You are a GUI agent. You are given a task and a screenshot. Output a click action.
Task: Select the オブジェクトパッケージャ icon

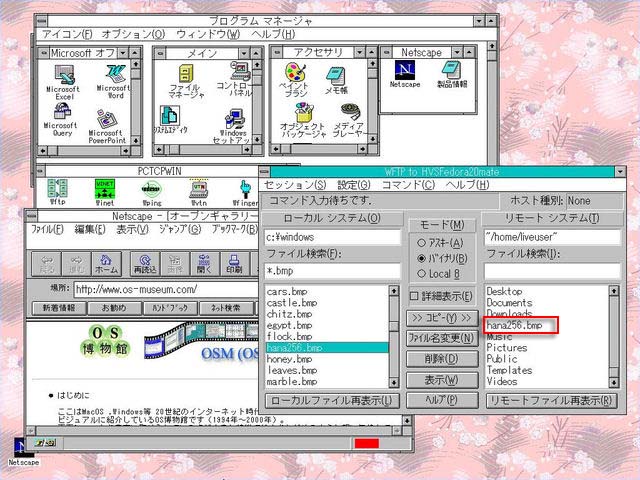point(303,120)
